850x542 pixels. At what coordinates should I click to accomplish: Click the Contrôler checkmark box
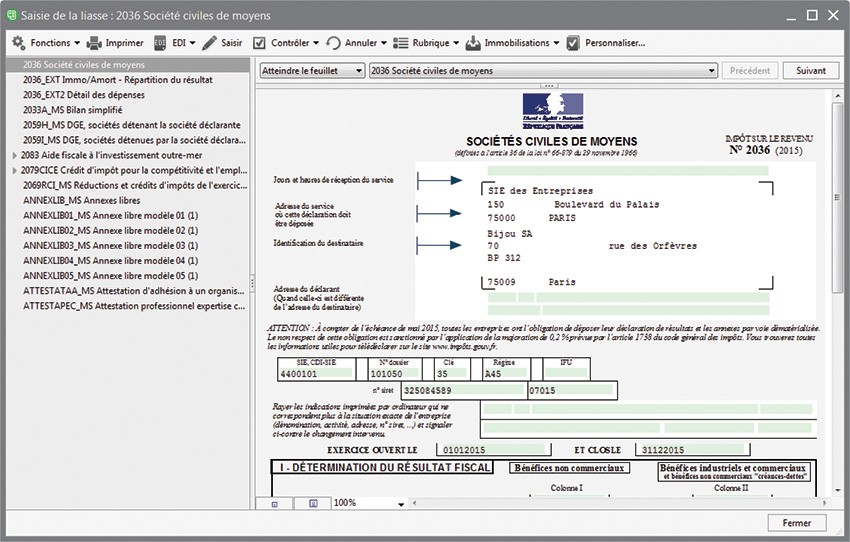tap(260, 43)
